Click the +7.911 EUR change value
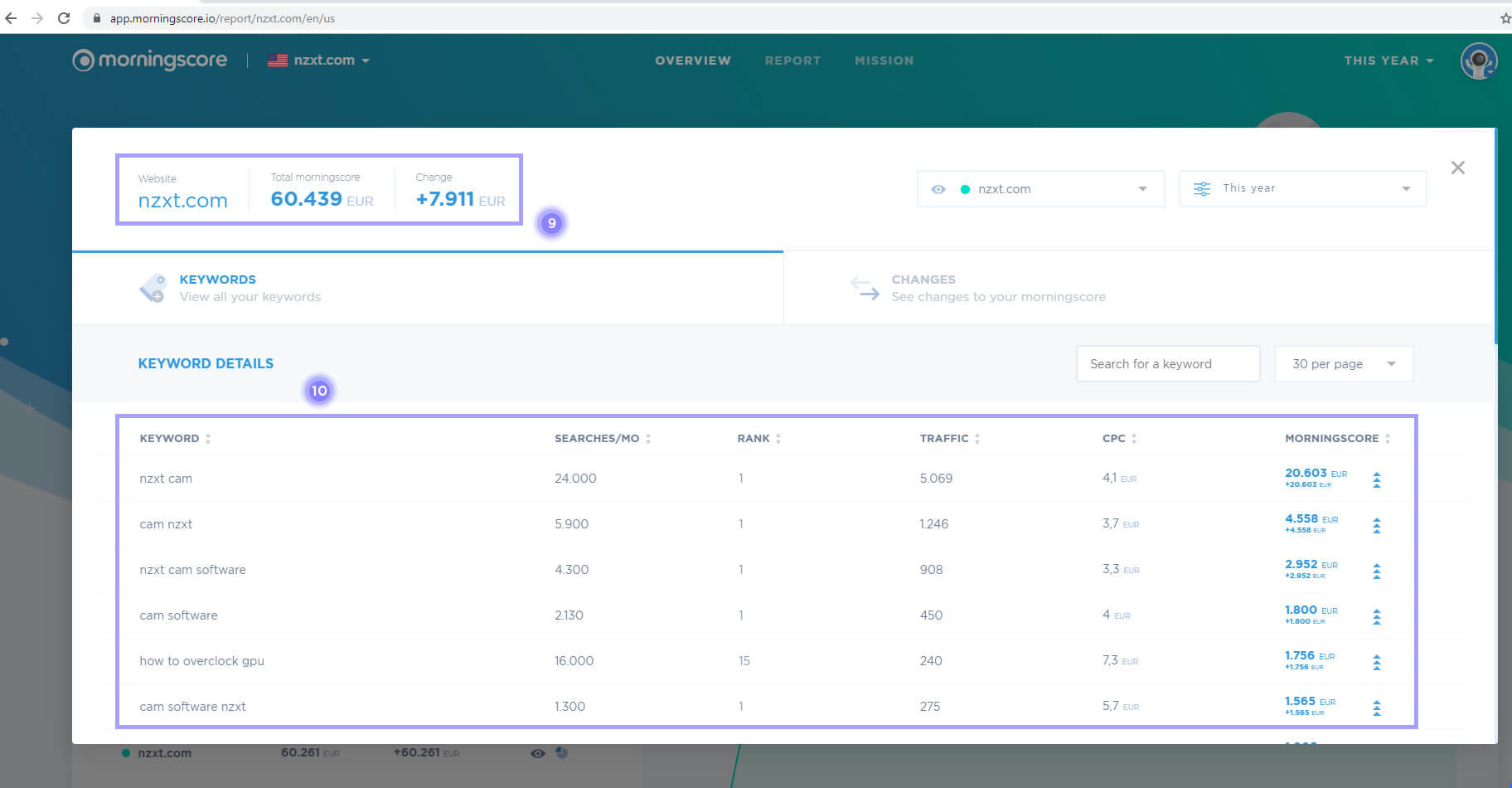This screenshot has height=788, width=1512. 460,199
